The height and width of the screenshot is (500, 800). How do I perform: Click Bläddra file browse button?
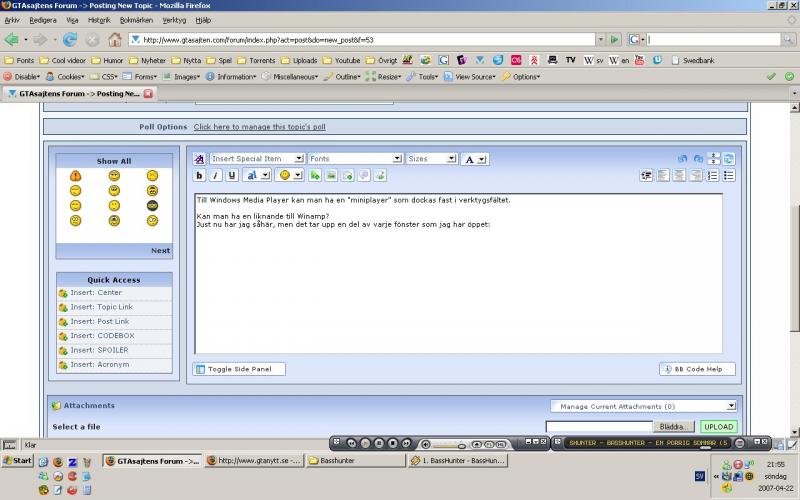674,427
